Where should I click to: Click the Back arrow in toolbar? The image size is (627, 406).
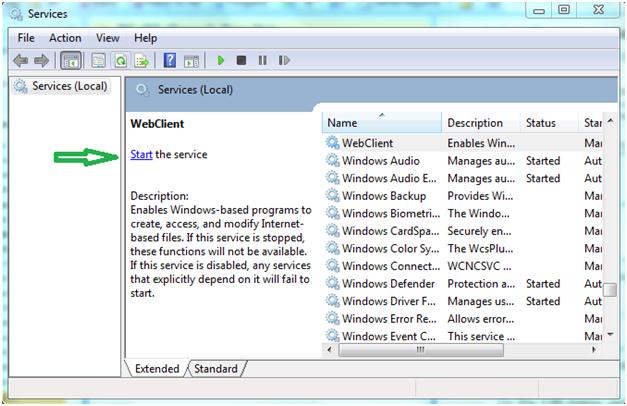tap(20, 61)
